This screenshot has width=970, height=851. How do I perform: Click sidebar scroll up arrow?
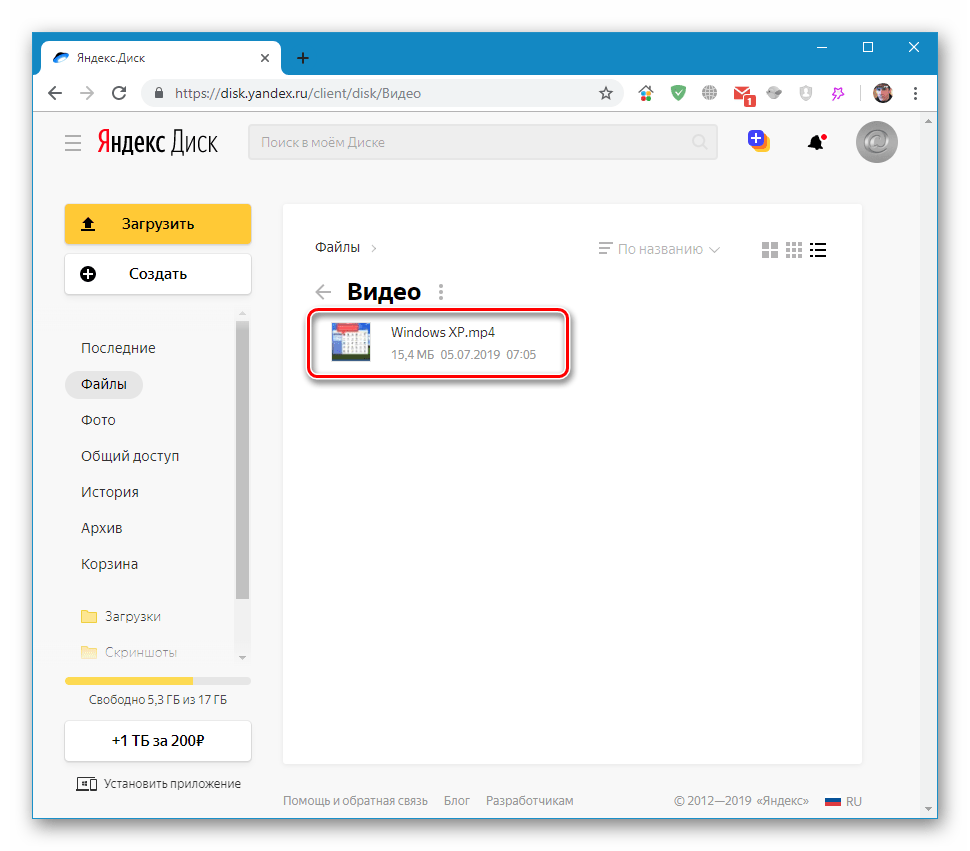[x=242, y=314]
